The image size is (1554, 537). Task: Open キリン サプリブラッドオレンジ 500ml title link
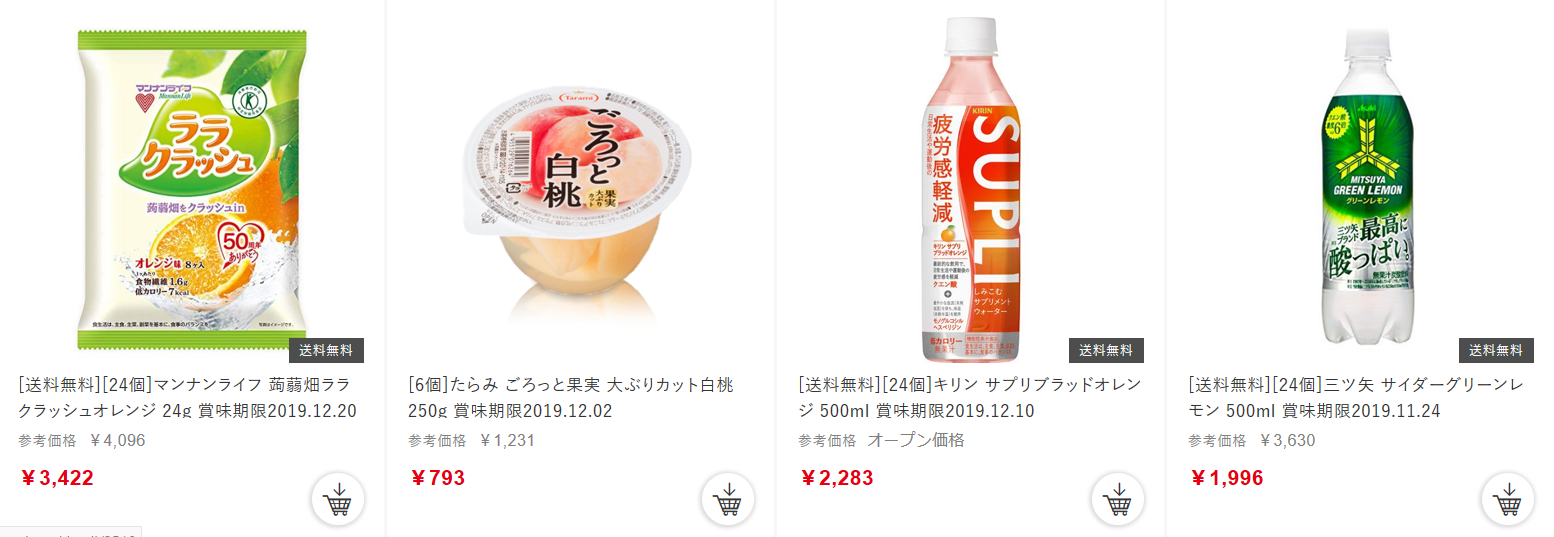[x=969, y=397]
